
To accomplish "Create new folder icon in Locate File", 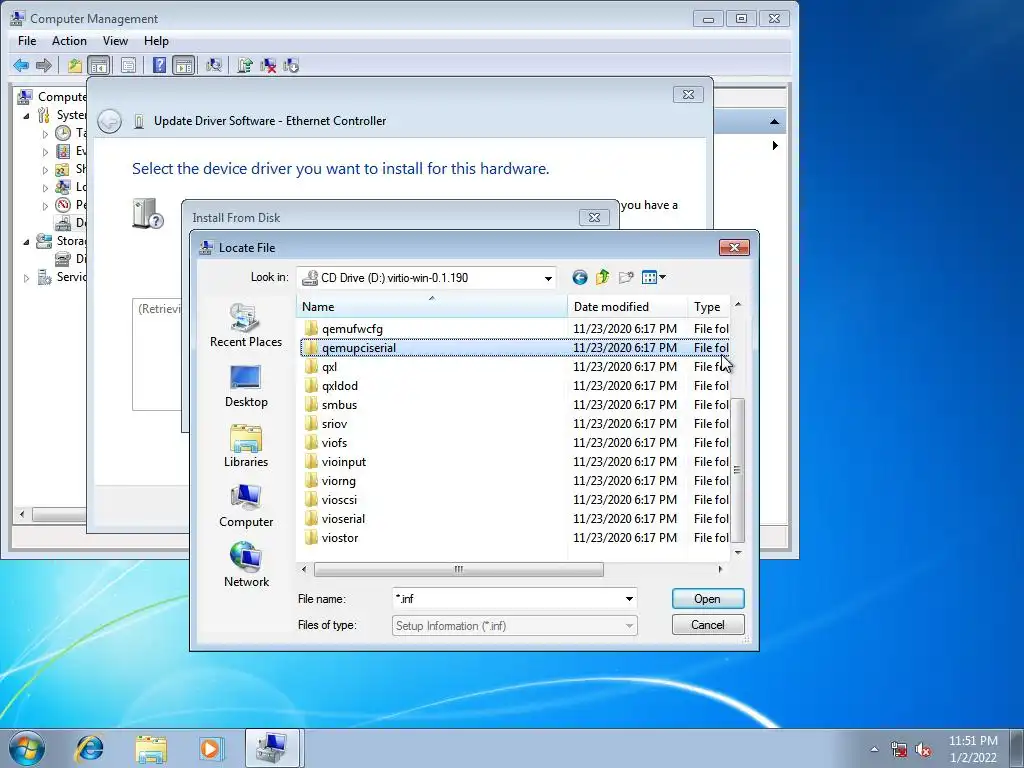I will pos(626,278).
